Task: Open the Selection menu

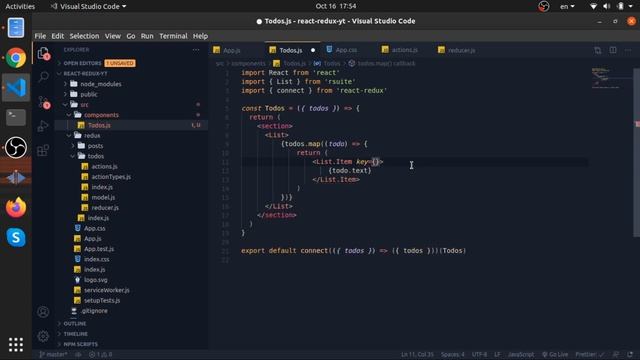Action: click(x=84, y=36)
